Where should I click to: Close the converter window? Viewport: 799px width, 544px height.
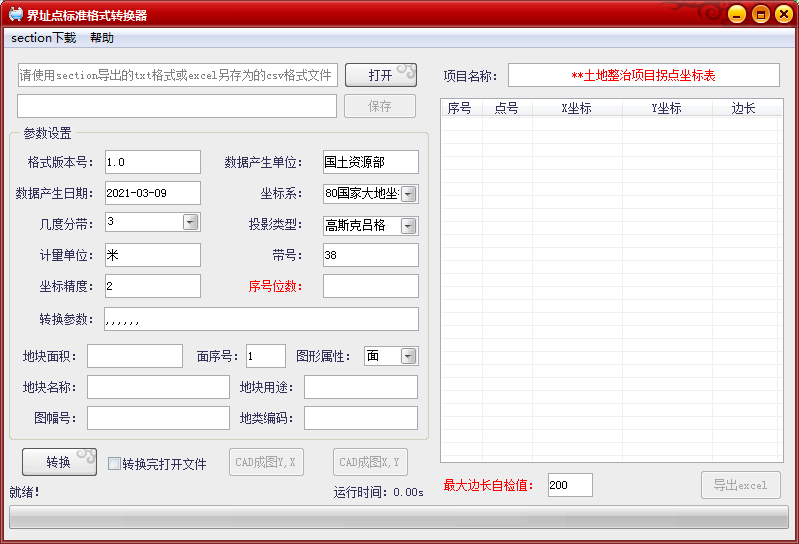coord(784,14)
